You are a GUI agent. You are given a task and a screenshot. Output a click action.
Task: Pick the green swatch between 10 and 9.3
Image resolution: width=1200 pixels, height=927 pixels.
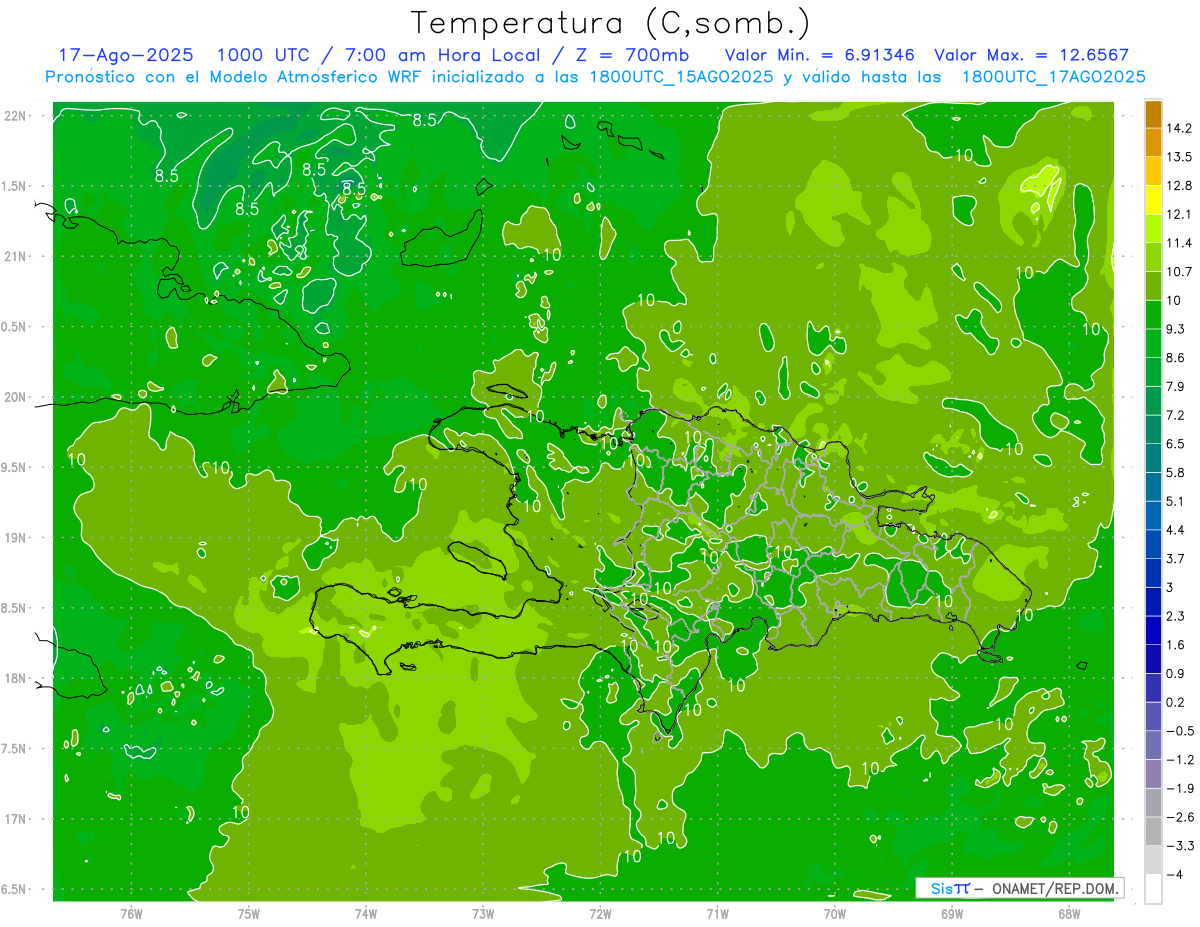pyautogui.click(x=1153, y=315)
